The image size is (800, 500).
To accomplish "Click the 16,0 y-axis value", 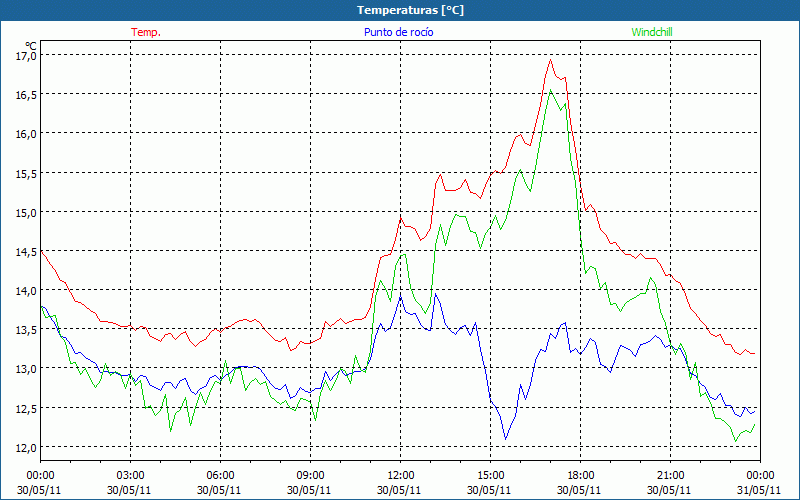I will click(27, 134).
